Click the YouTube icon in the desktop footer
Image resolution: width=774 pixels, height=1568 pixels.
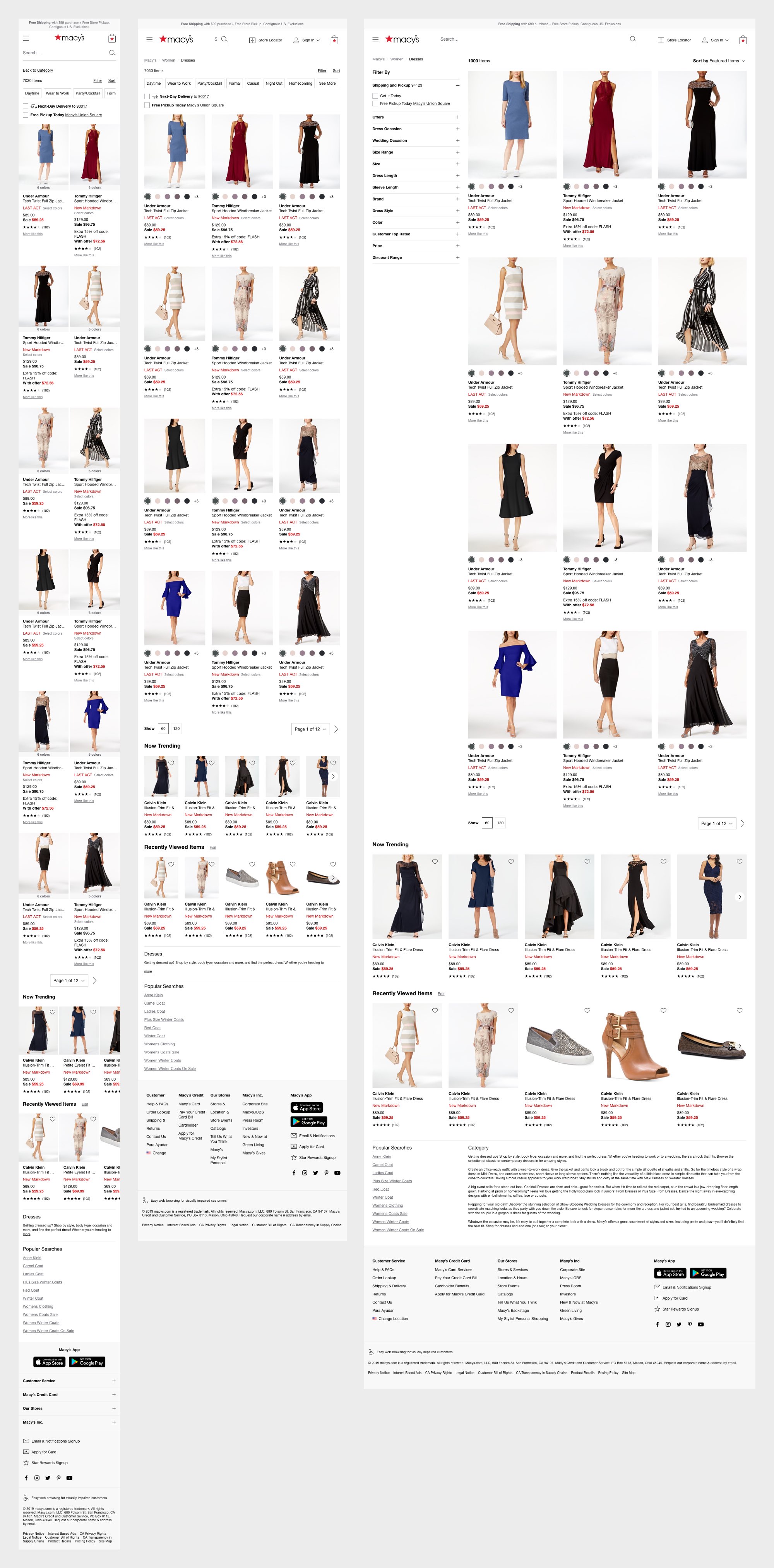click(700, 1324)
